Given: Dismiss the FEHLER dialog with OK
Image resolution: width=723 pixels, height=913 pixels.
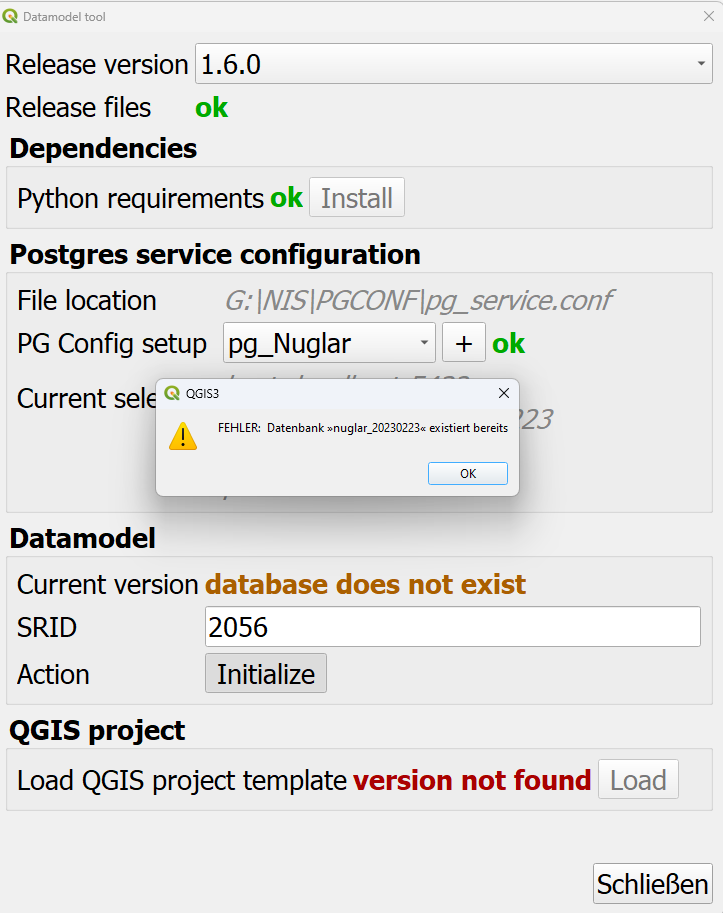Looking at the screenshot, I should (x=467, y=473).
